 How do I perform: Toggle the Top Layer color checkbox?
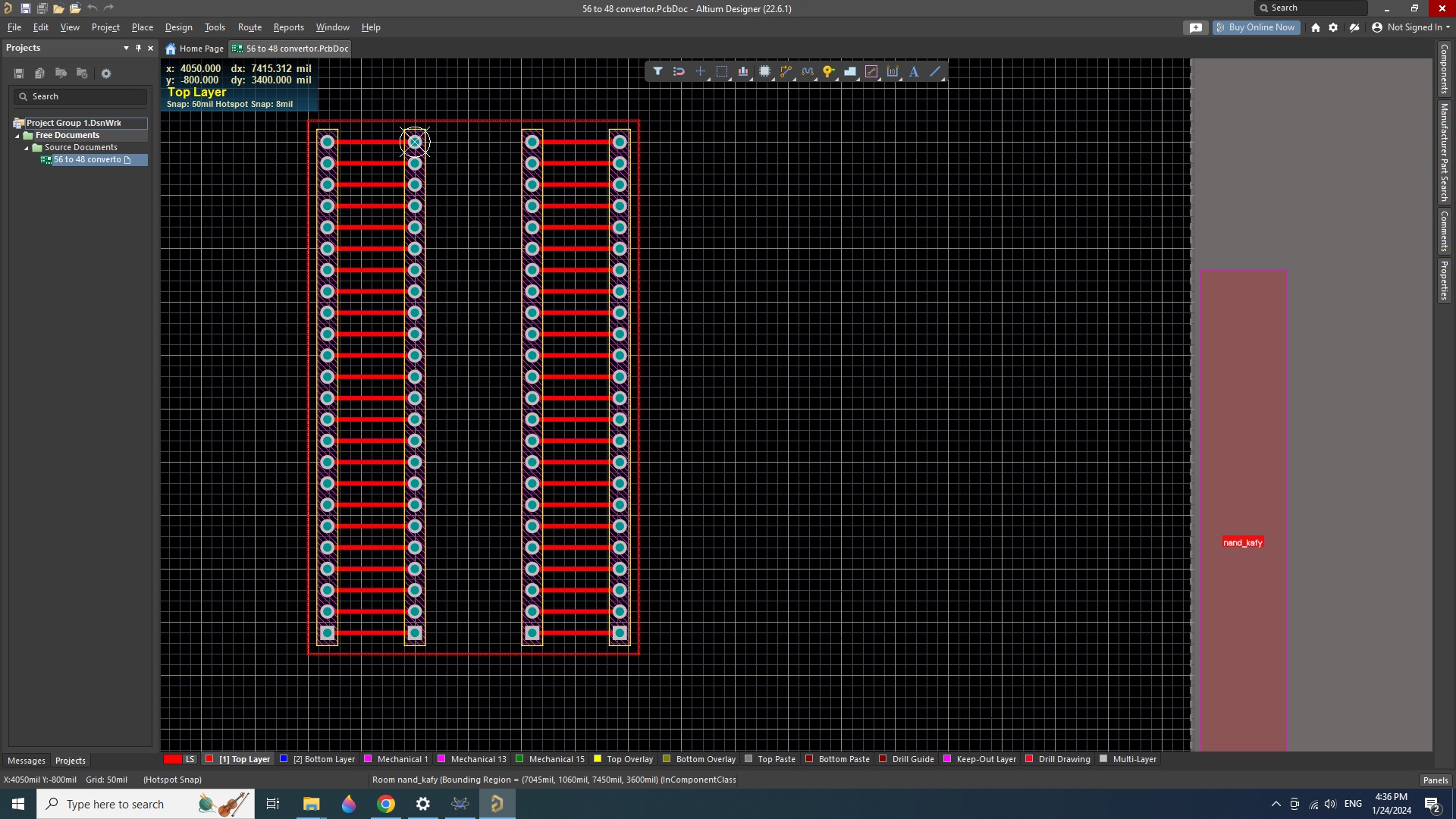pos(209,759)
